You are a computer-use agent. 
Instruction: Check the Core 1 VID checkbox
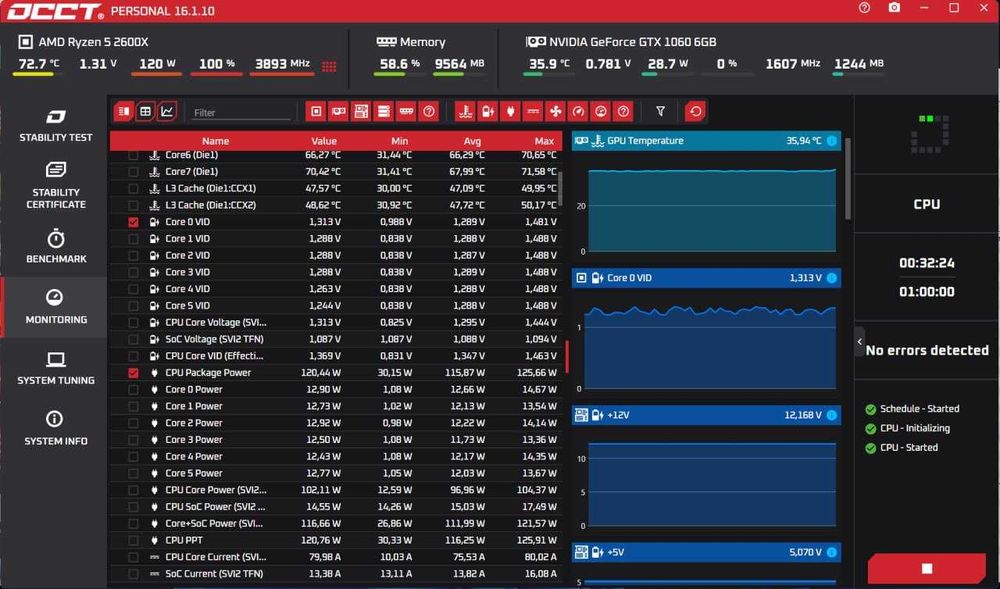coord(133,238)
